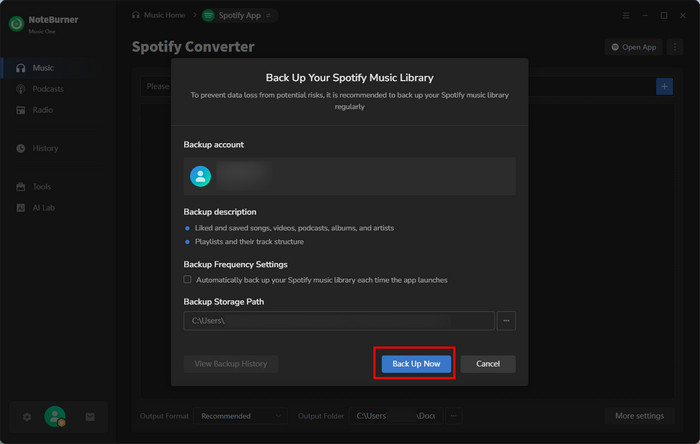
Task: Click the Tools toolbox icon
Action: coord(21,187)
